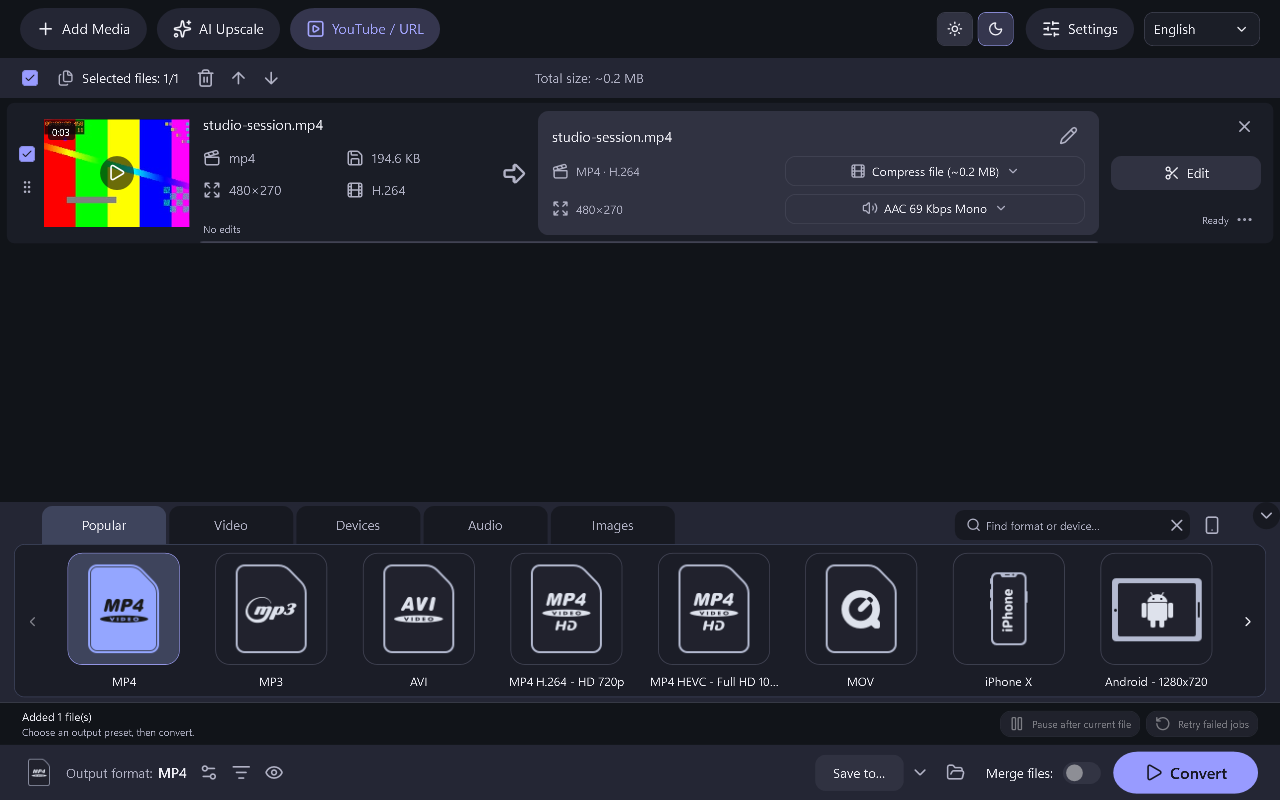Toggle the preview eye icon
The height and width of the screenshot is (800, 1280).
(x=274, y=773)
